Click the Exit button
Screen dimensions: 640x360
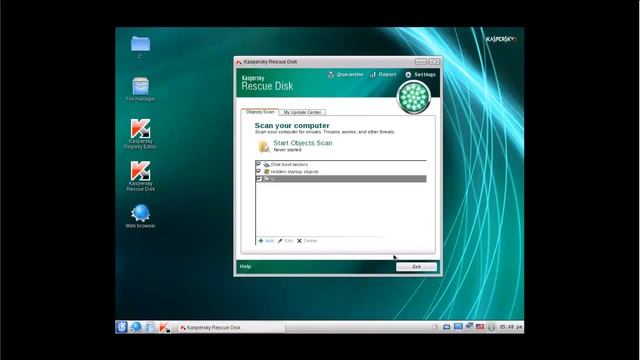pyautogui.click(x=416, y=267)
